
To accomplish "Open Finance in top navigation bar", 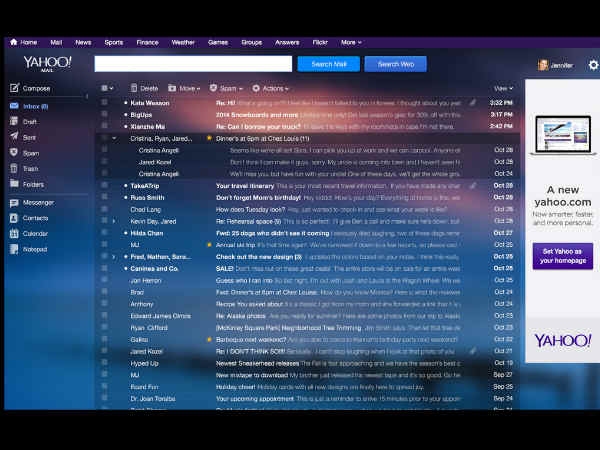I will click(x=147, y=42).
